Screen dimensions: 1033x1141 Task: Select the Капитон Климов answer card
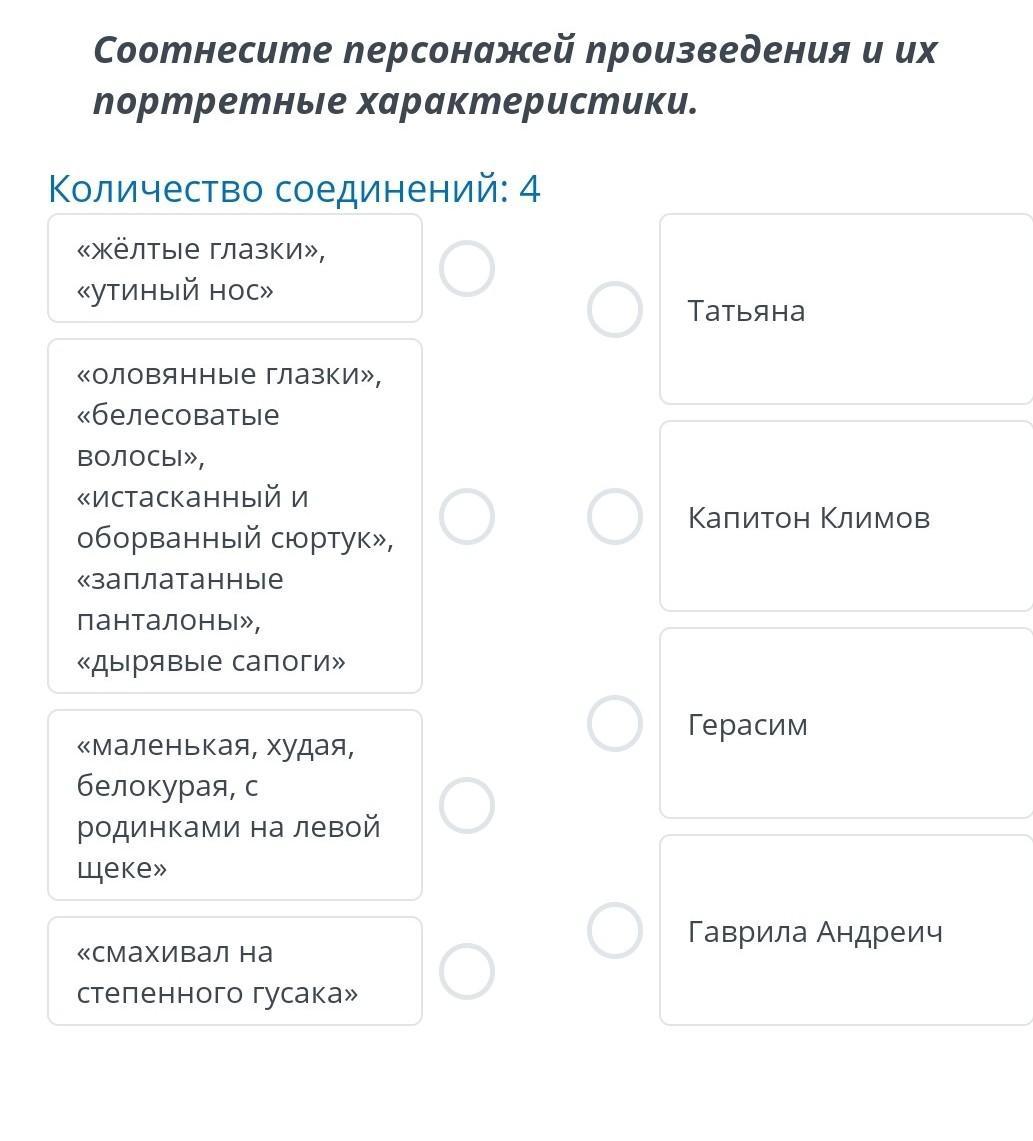(846, 517)
